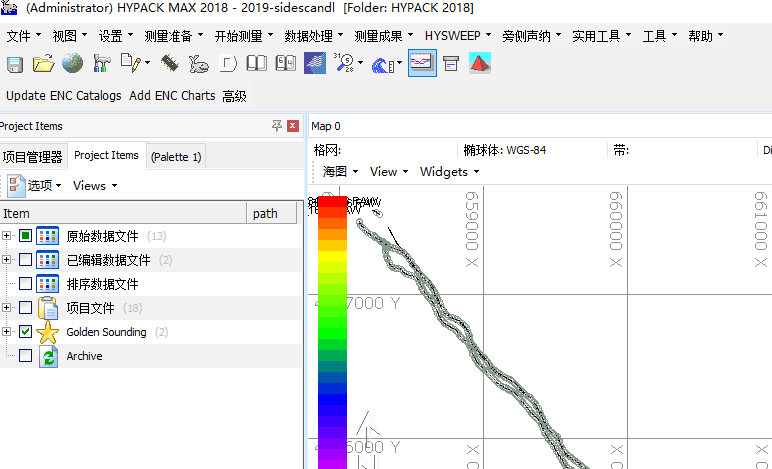This screenshot has height=469, width=772.
Task: Open dropdown arrow beside sounding sort icon
Action: click(x=361, y=63)
